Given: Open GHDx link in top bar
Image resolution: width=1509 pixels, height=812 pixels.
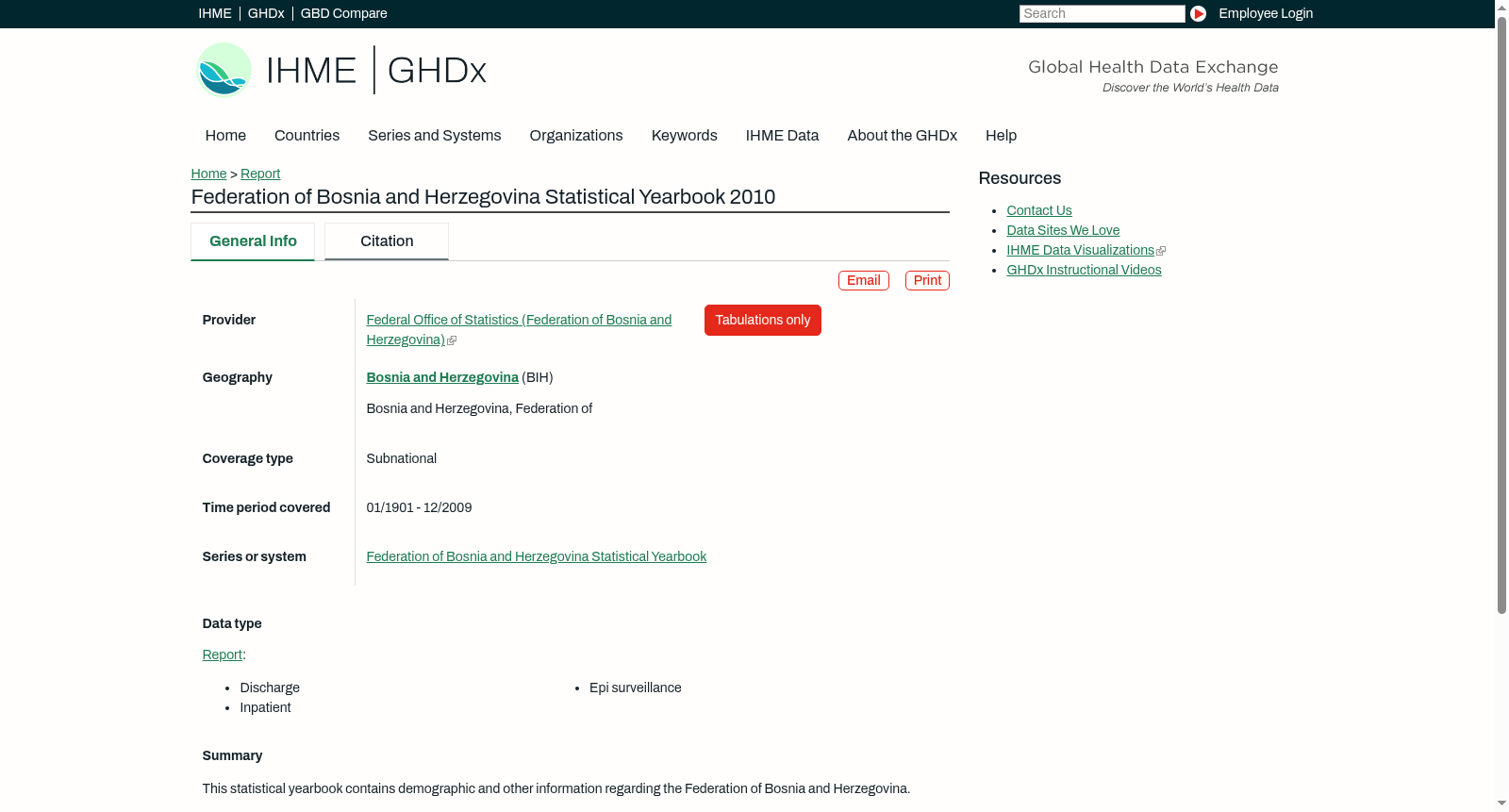Looking at the screenshot, I should tap(266, 13).
